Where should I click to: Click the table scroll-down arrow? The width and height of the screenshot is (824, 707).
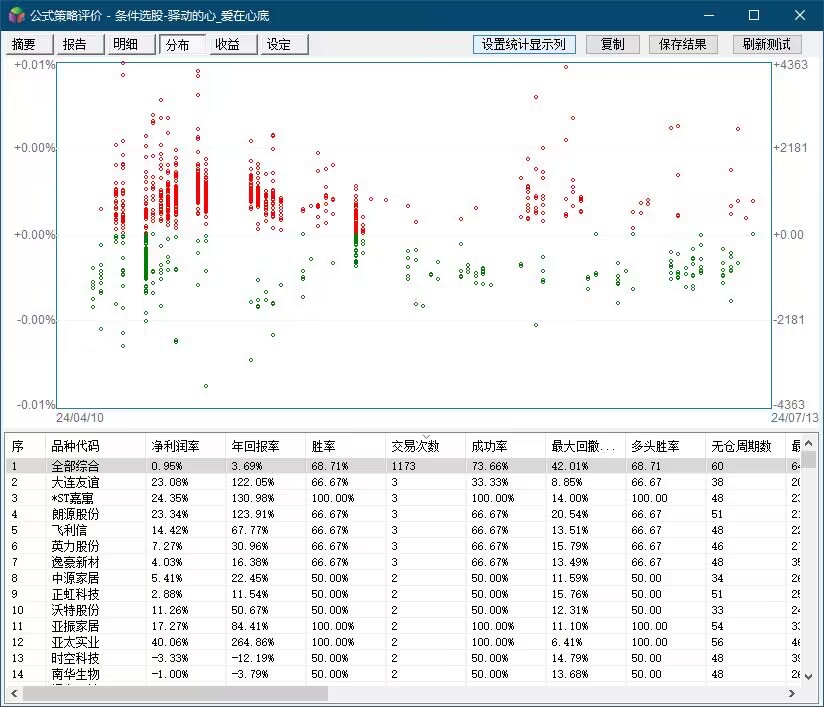click(809, 677)
